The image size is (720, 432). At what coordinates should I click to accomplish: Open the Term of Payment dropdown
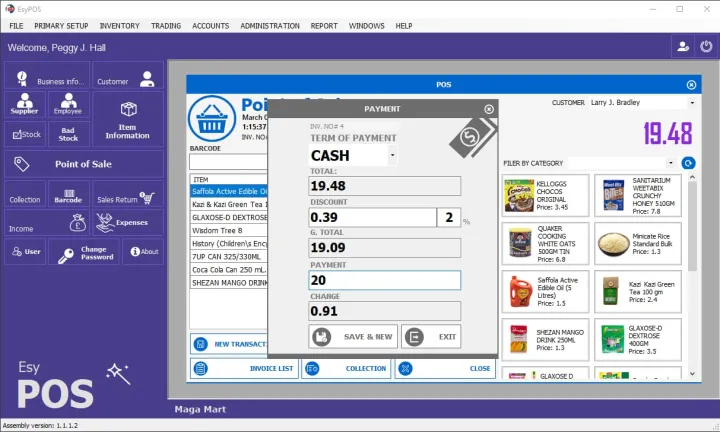[x=392, y=155]
